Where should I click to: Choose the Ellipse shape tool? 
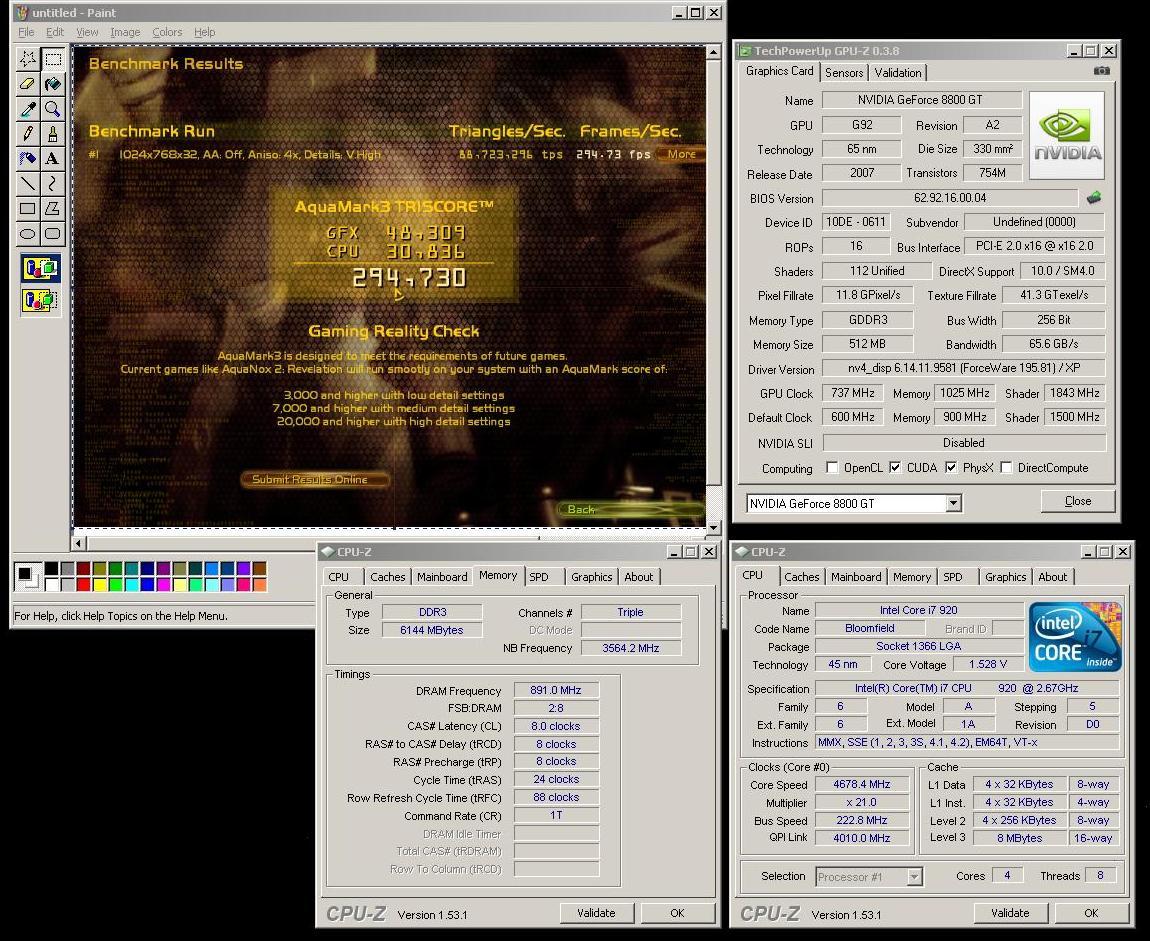click(28, 233)
